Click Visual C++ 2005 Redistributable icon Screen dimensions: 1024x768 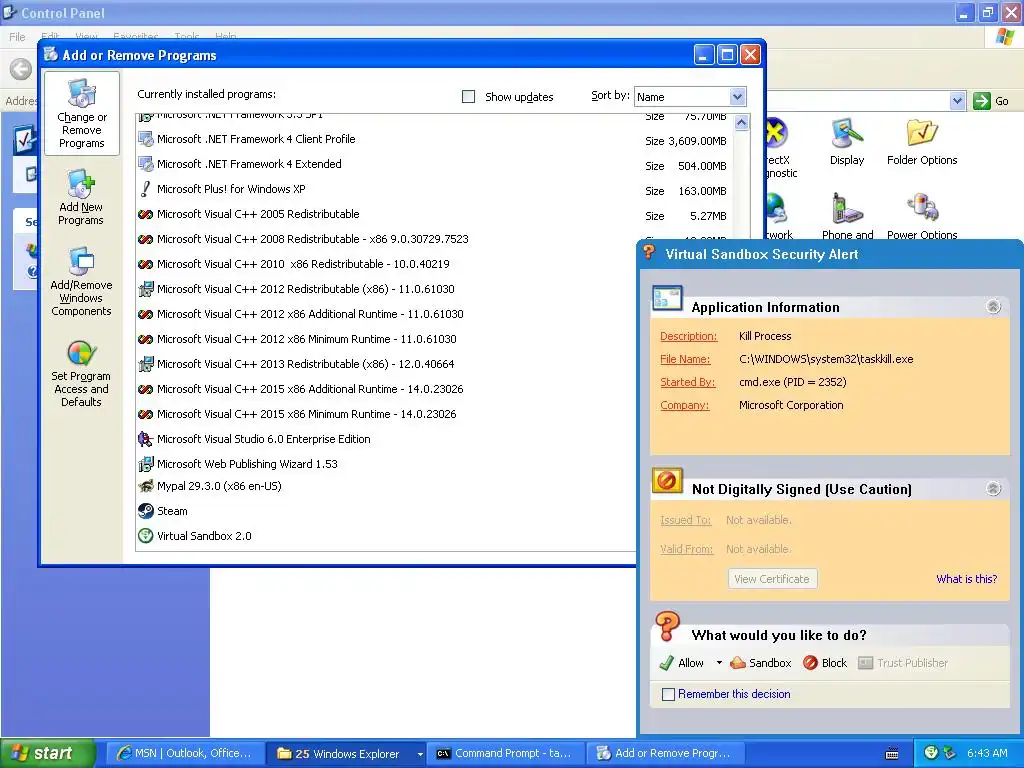coord(146,214)
